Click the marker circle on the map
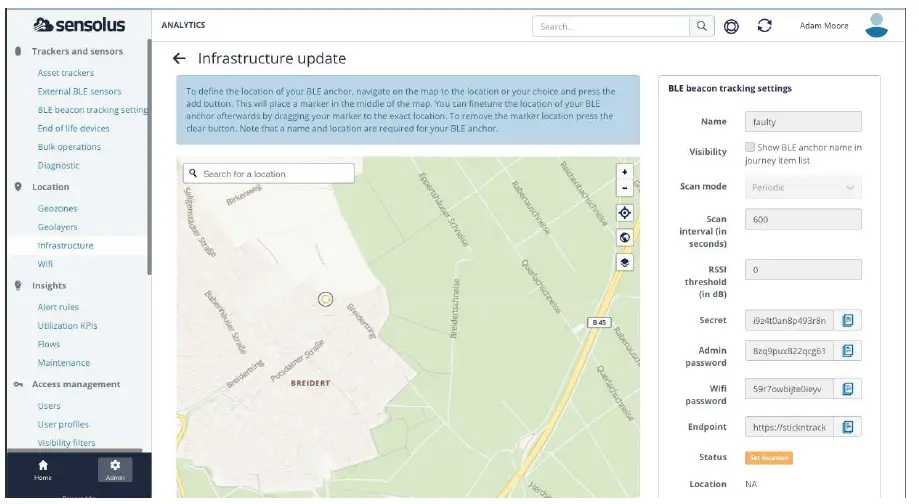The height and width of the screenshot is (504, 919). point(325,299)
